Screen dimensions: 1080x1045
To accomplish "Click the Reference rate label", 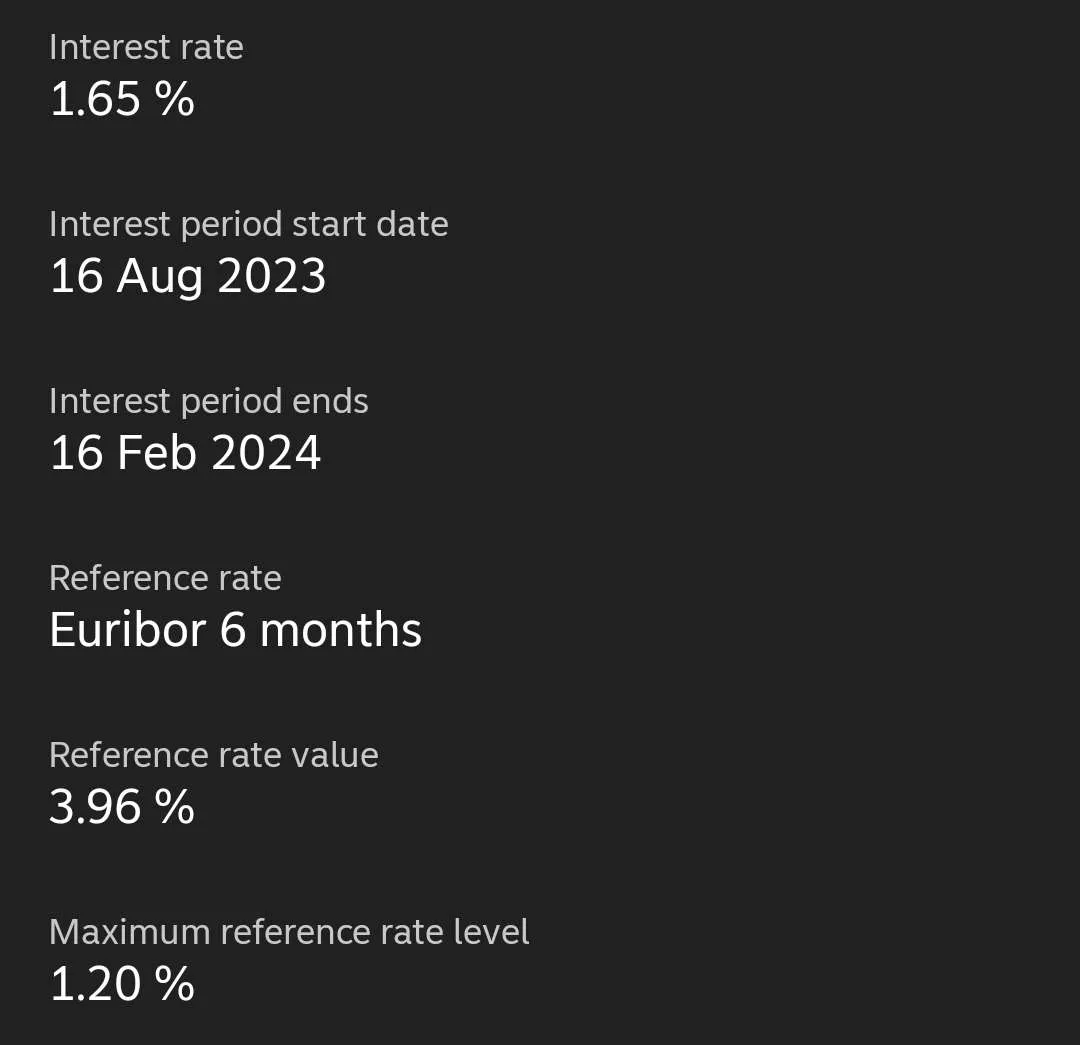I will [165, 579].
